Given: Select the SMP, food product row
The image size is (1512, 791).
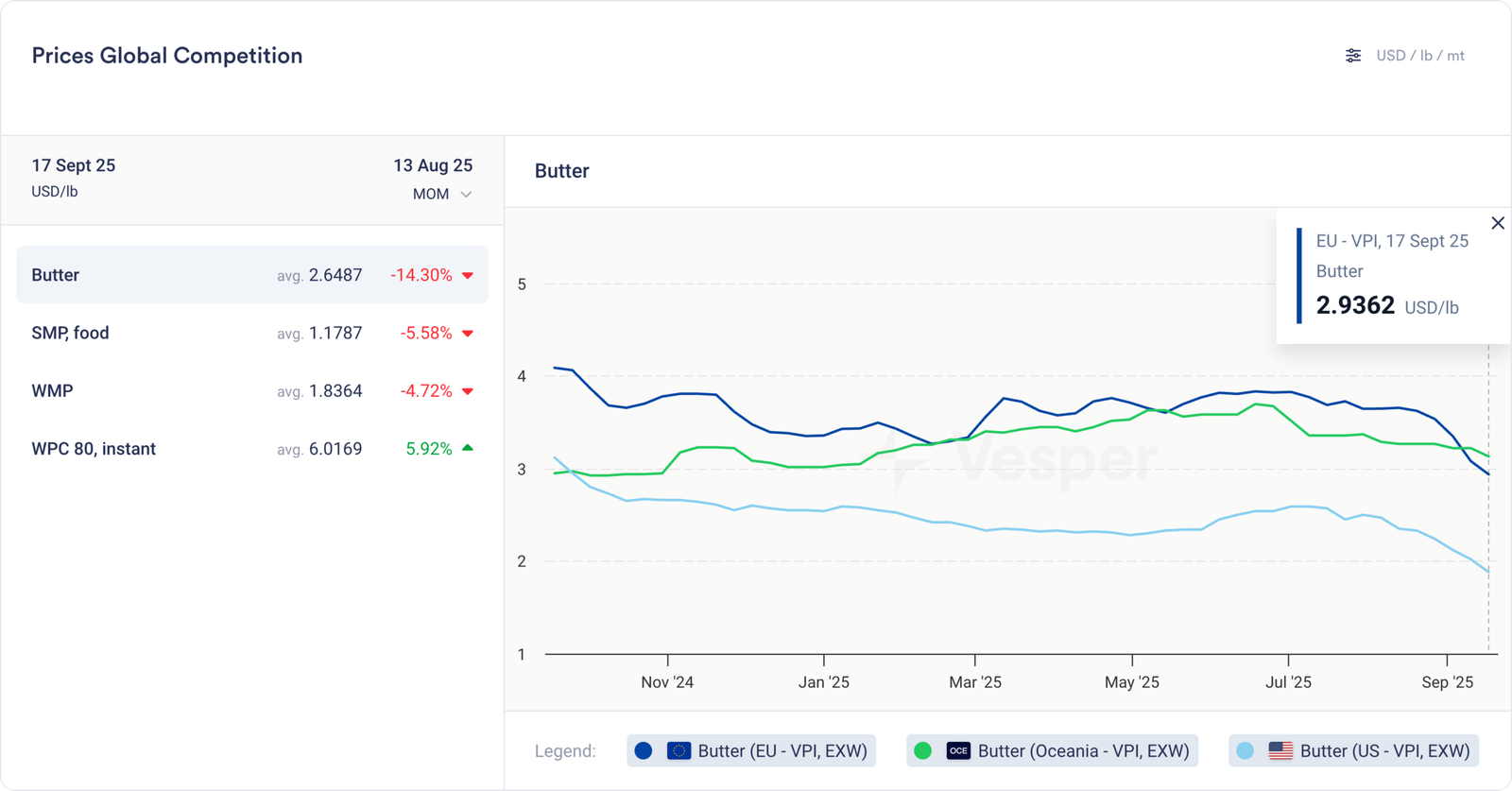Looking at the screenshot, I should point(251,333).
